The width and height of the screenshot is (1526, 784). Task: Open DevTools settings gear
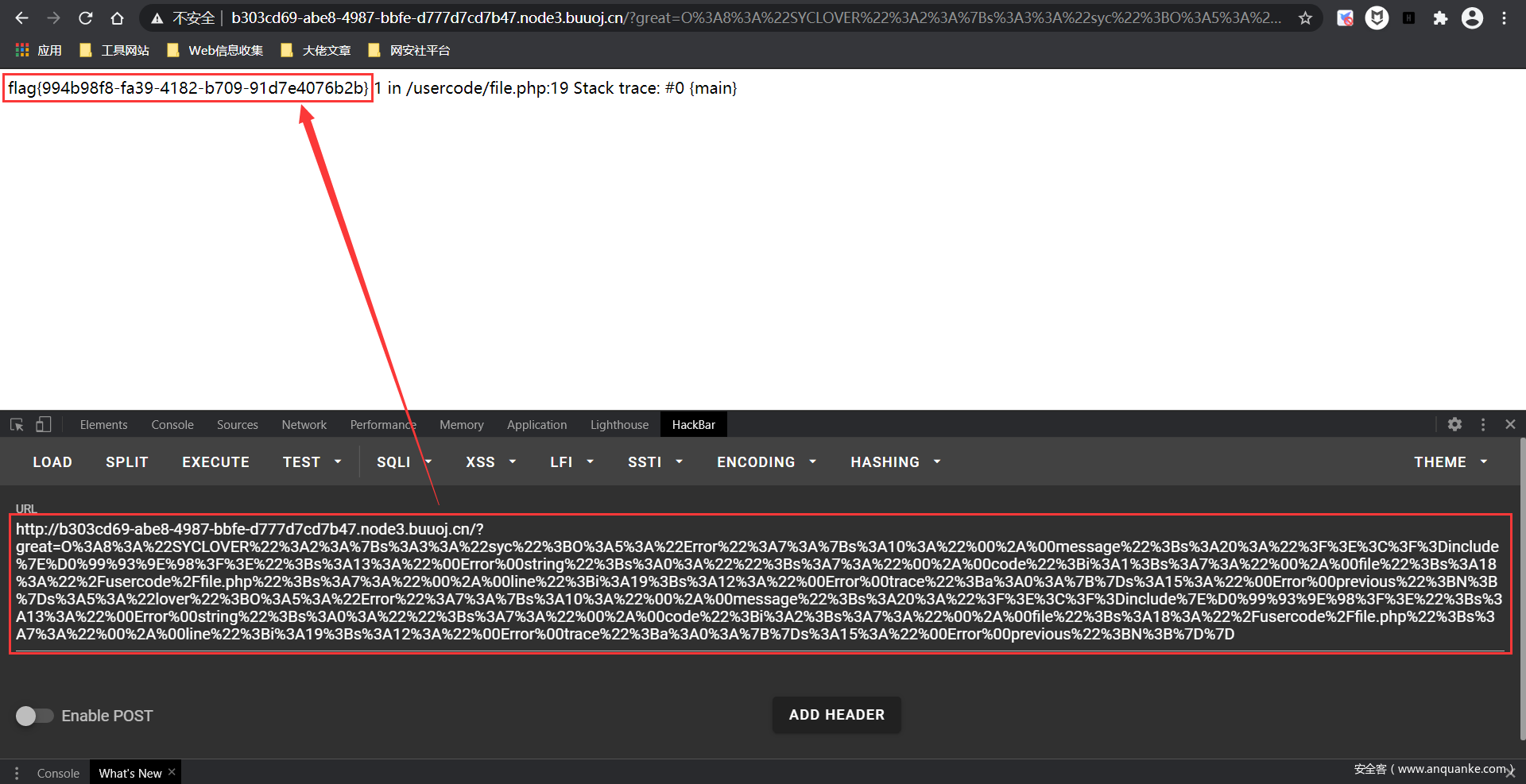(1454, 425)
